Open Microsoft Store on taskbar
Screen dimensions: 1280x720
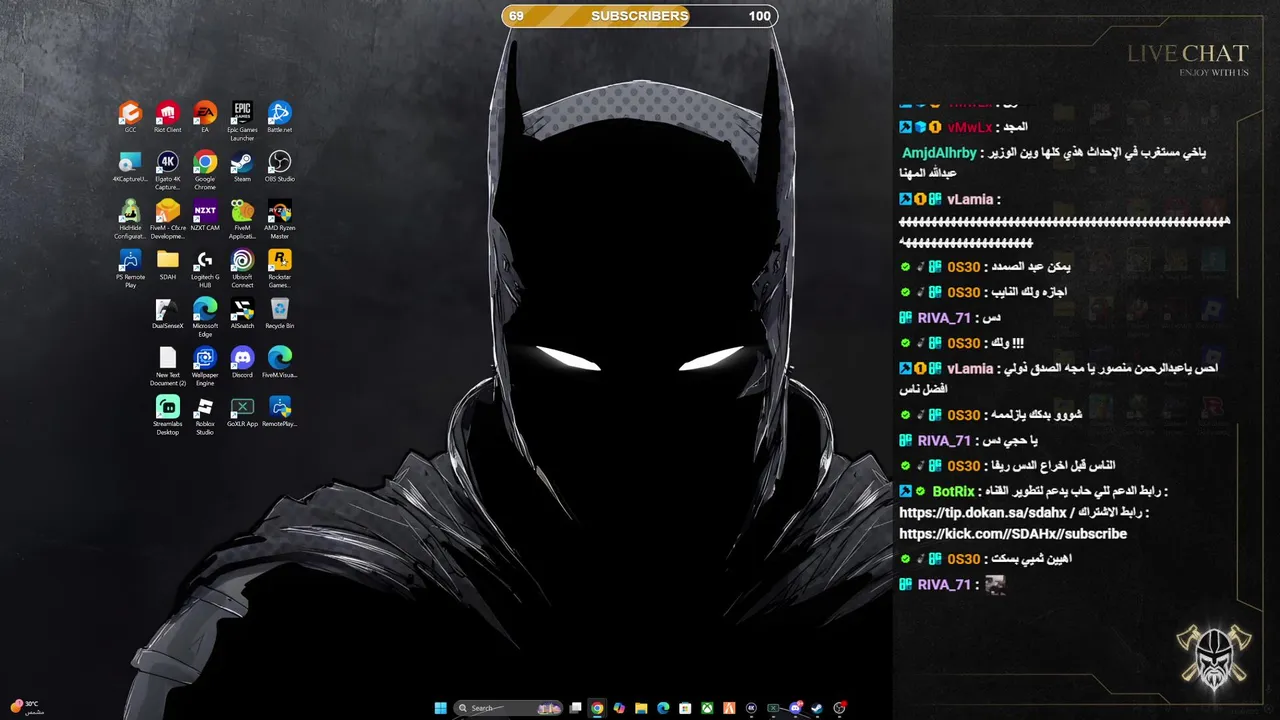click(x=685, y=708)
